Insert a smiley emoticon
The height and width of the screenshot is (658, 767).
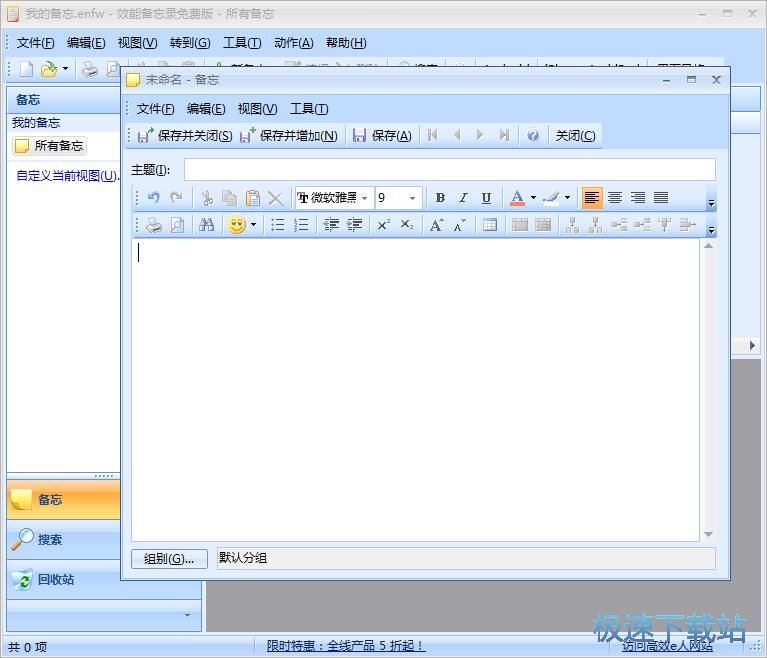[236, 225]
